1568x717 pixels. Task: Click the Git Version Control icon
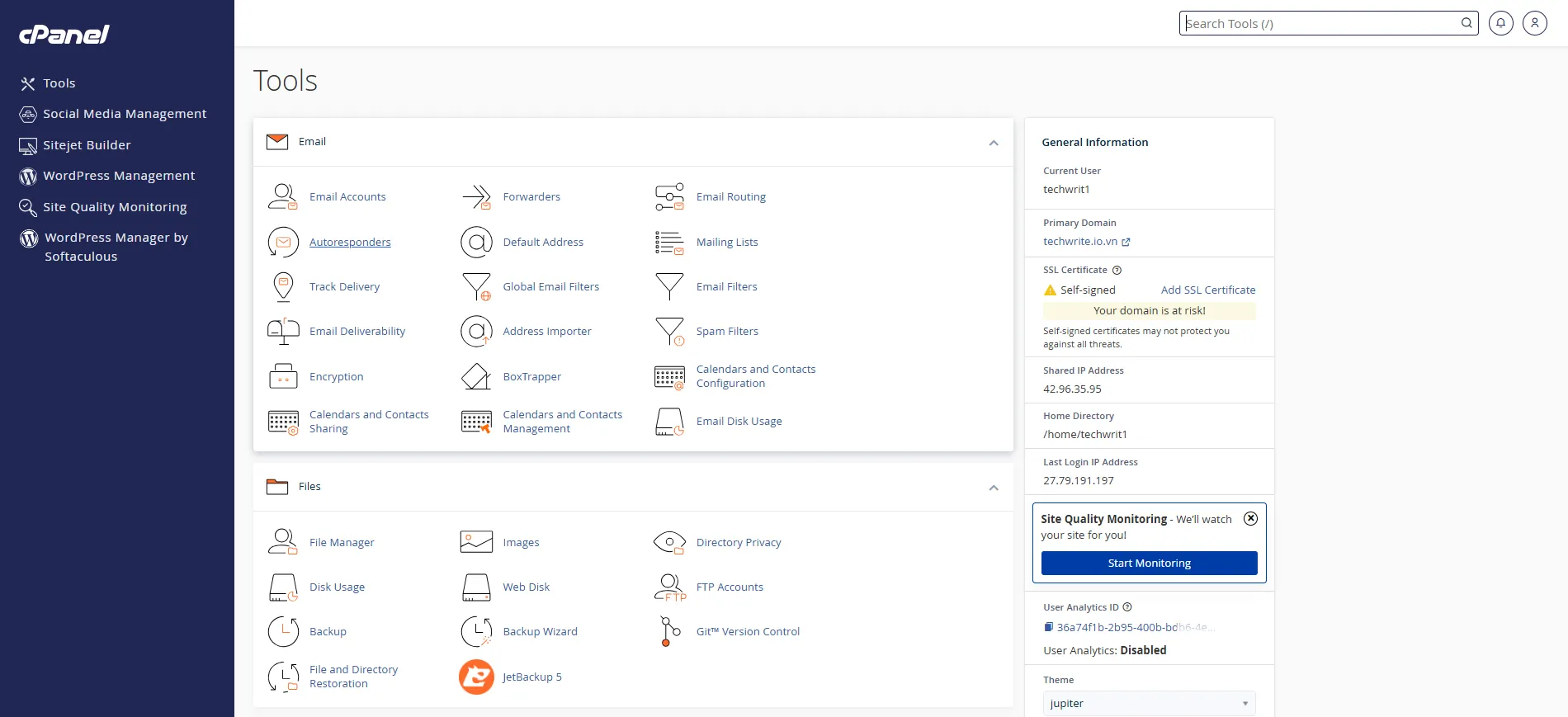[x=669, y=631]
